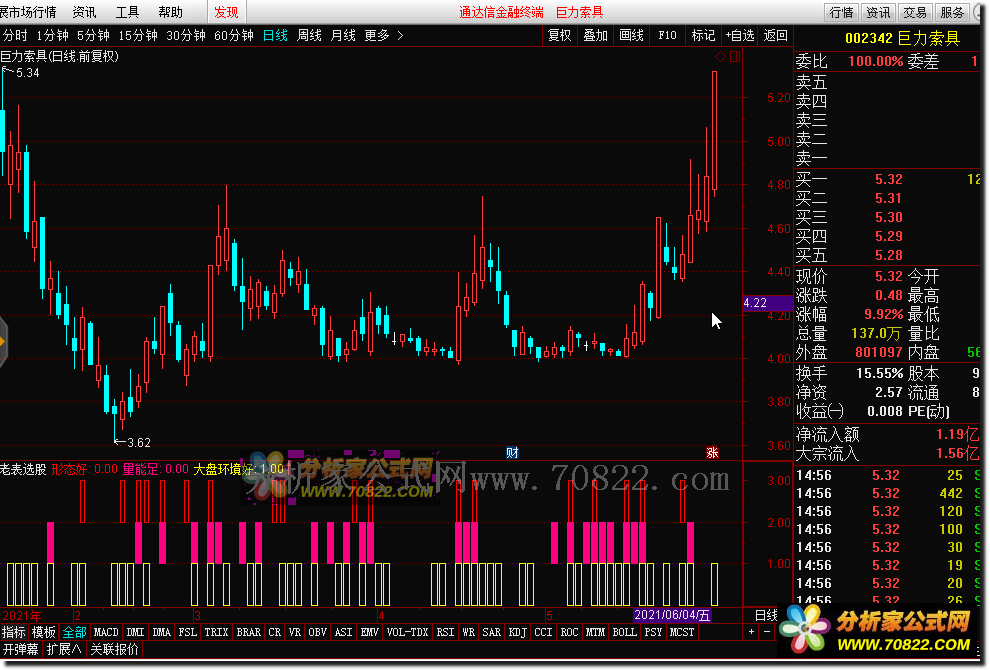Image resolution: width=990 pixels, height=670 pixels.
Task: Apply the MTM indicator
Action: pos(595,632)
